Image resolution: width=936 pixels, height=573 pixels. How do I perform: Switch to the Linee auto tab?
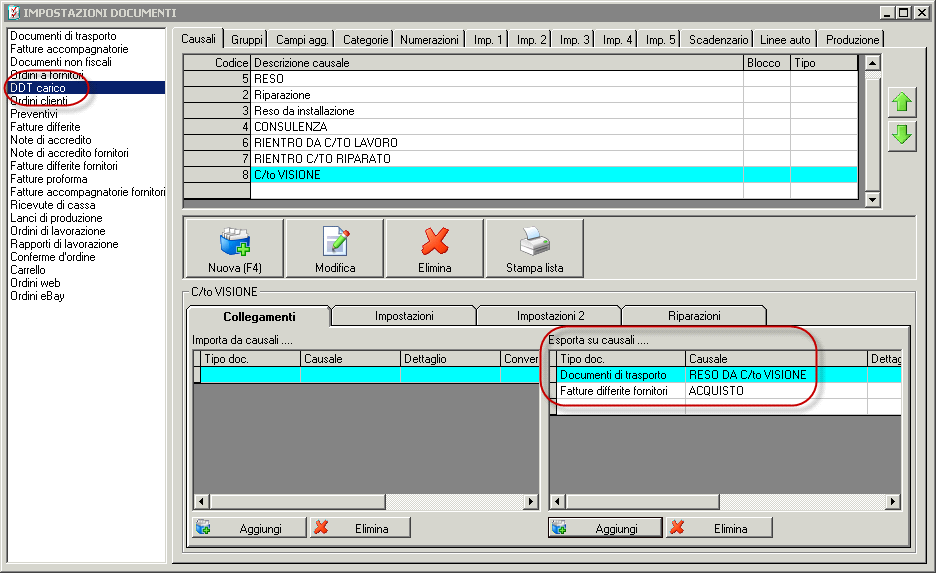(785, 40)
